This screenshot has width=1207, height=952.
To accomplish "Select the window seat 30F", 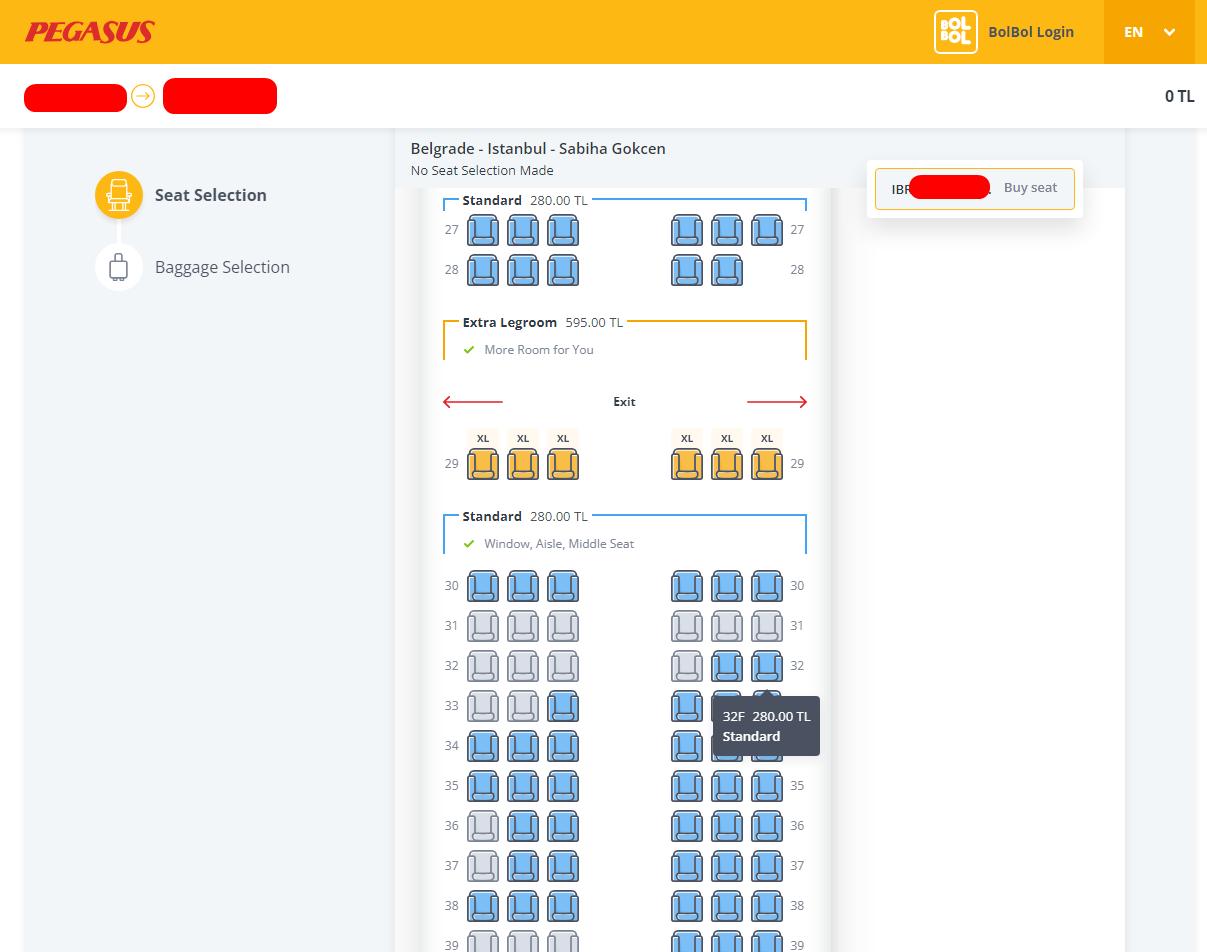I will (x=767, y=586).
